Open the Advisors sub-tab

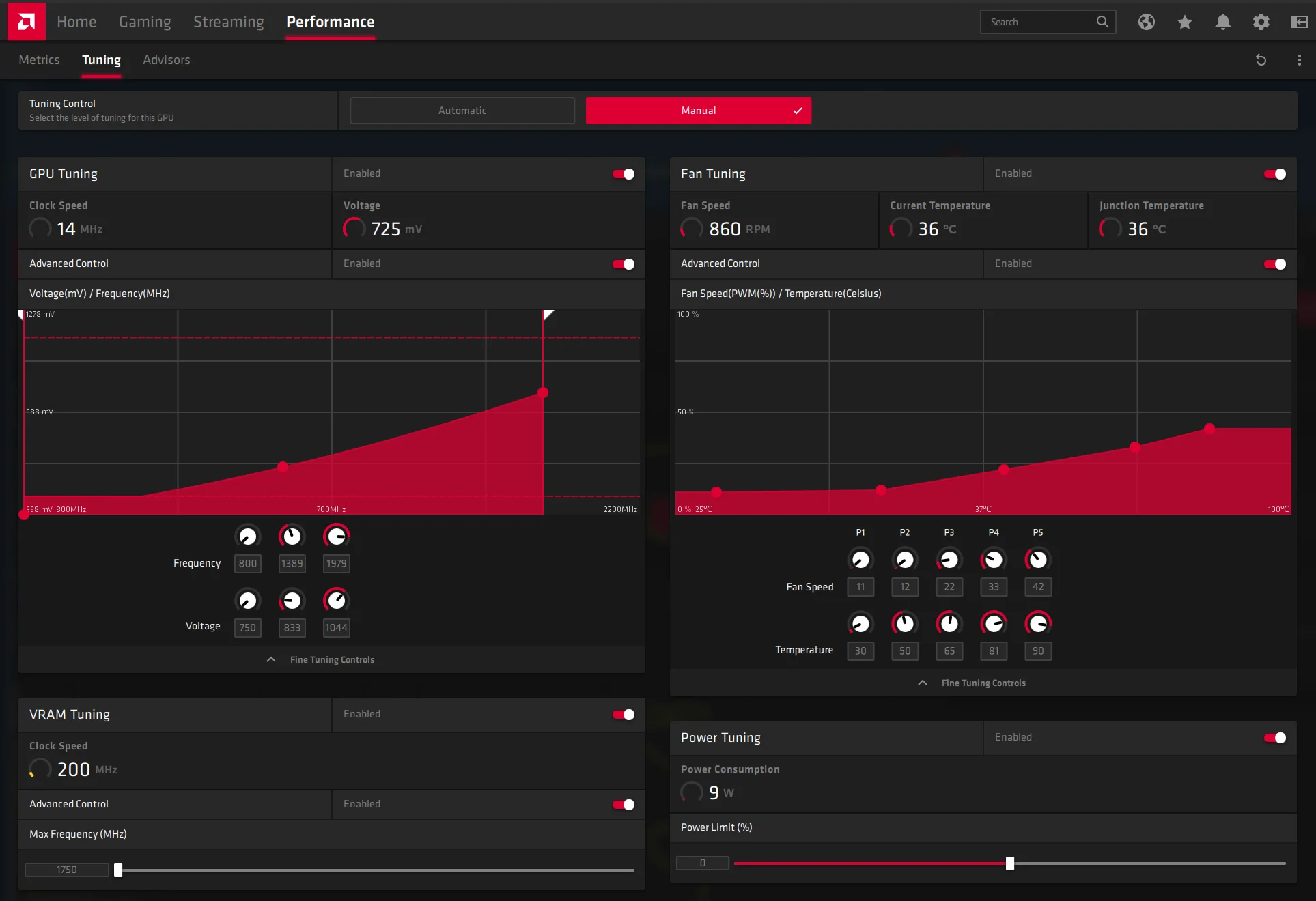[166, 60]
